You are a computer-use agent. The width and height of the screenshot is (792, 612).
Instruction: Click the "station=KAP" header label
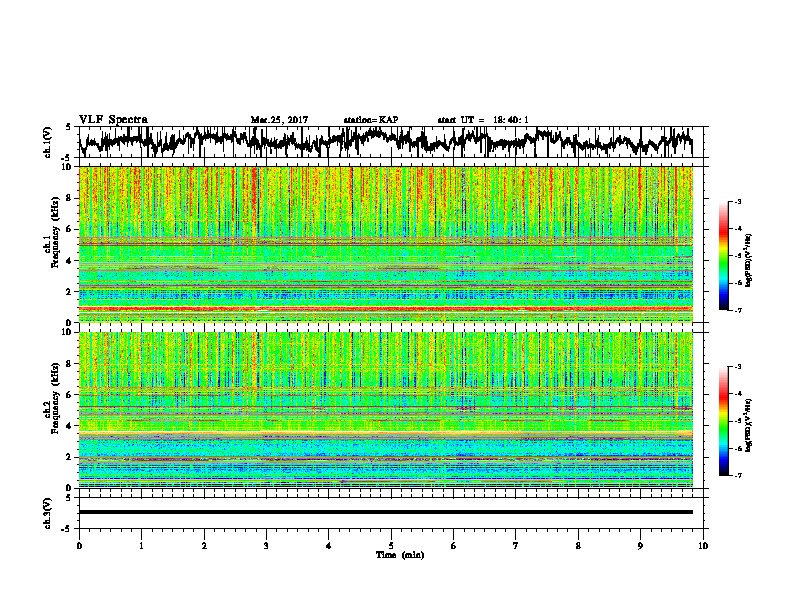point(371,120)
